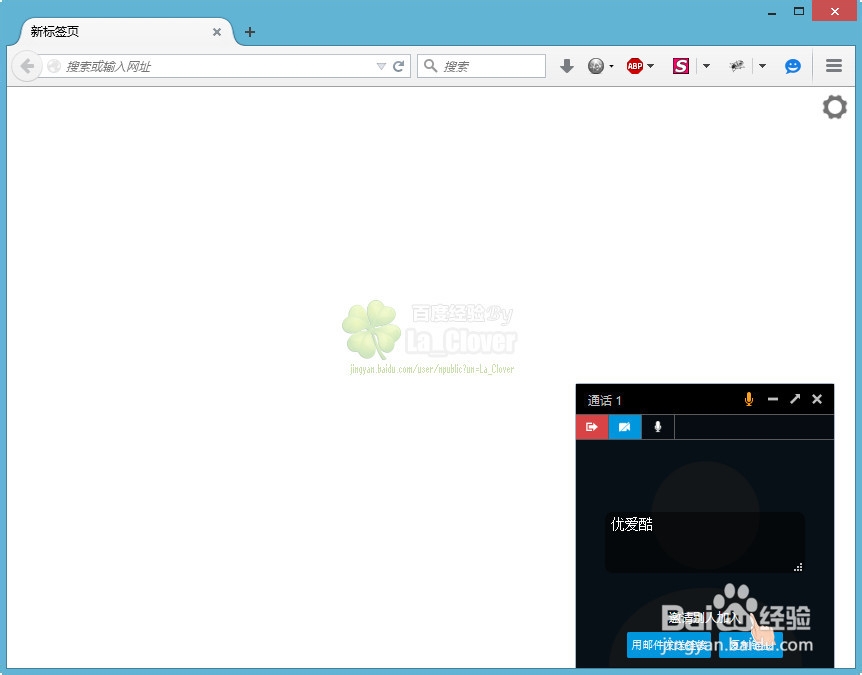Maximize the browser window
The image size is (862, 675).
coord(799,12)
